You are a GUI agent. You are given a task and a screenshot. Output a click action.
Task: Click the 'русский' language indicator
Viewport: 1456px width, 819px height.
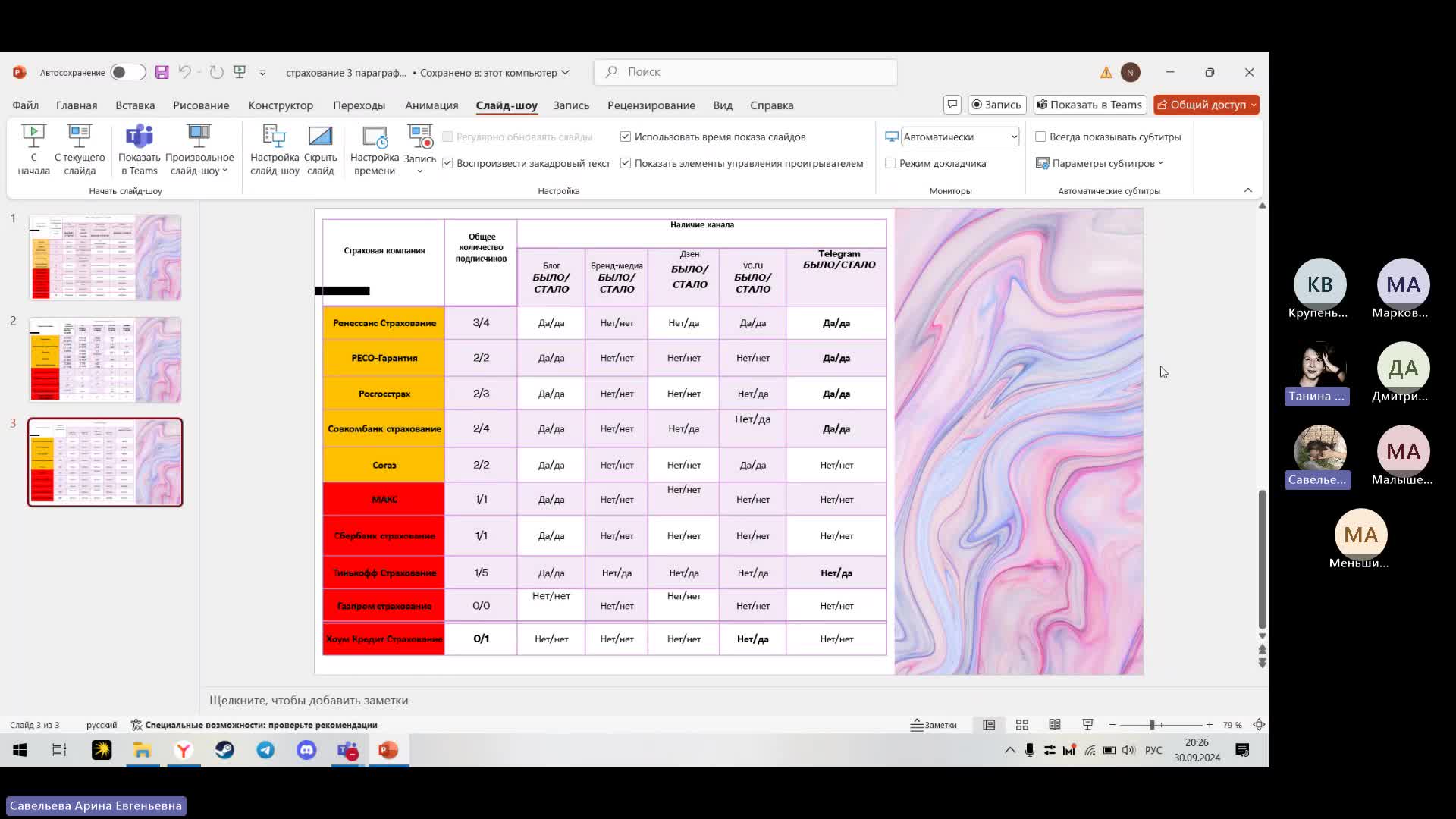[102, 725]
